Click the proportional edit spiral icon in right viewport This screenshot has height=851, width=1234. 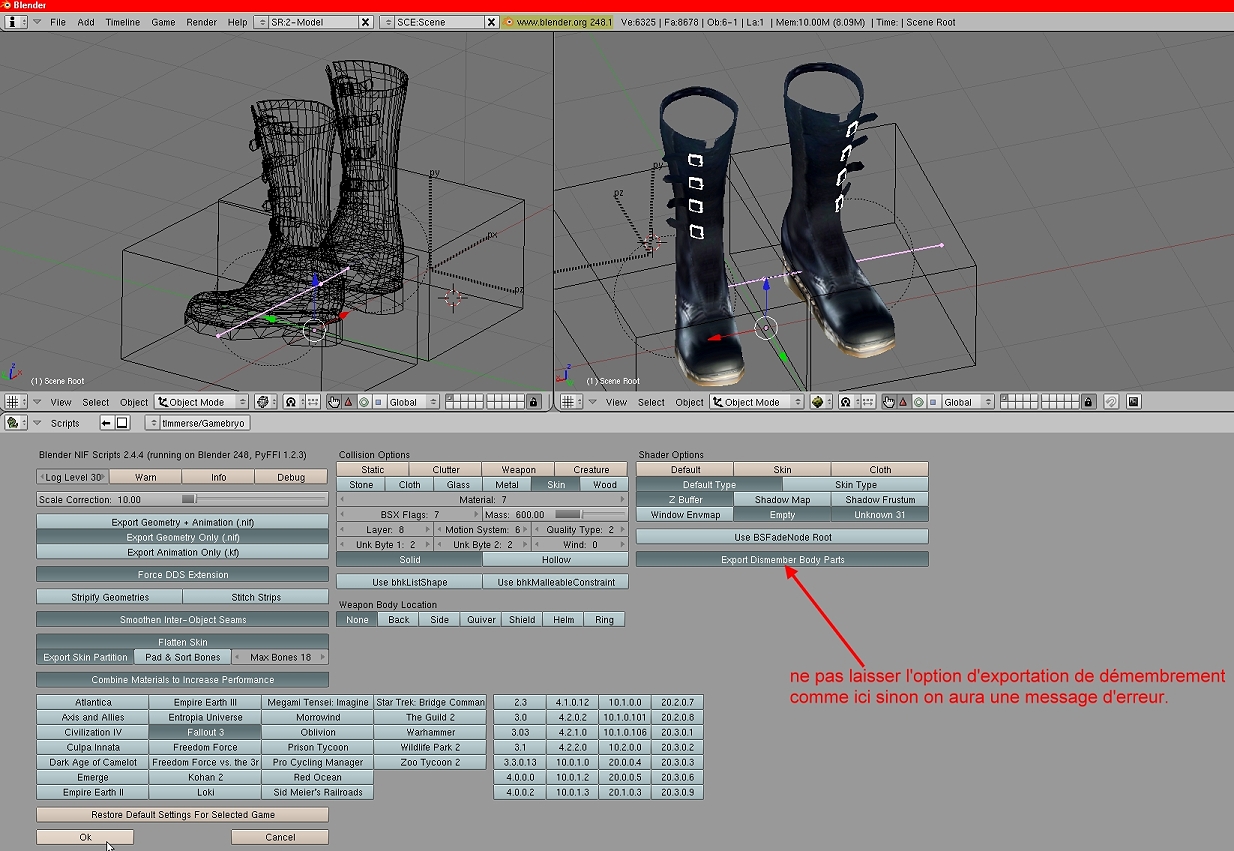click(x=1111, y=402)
